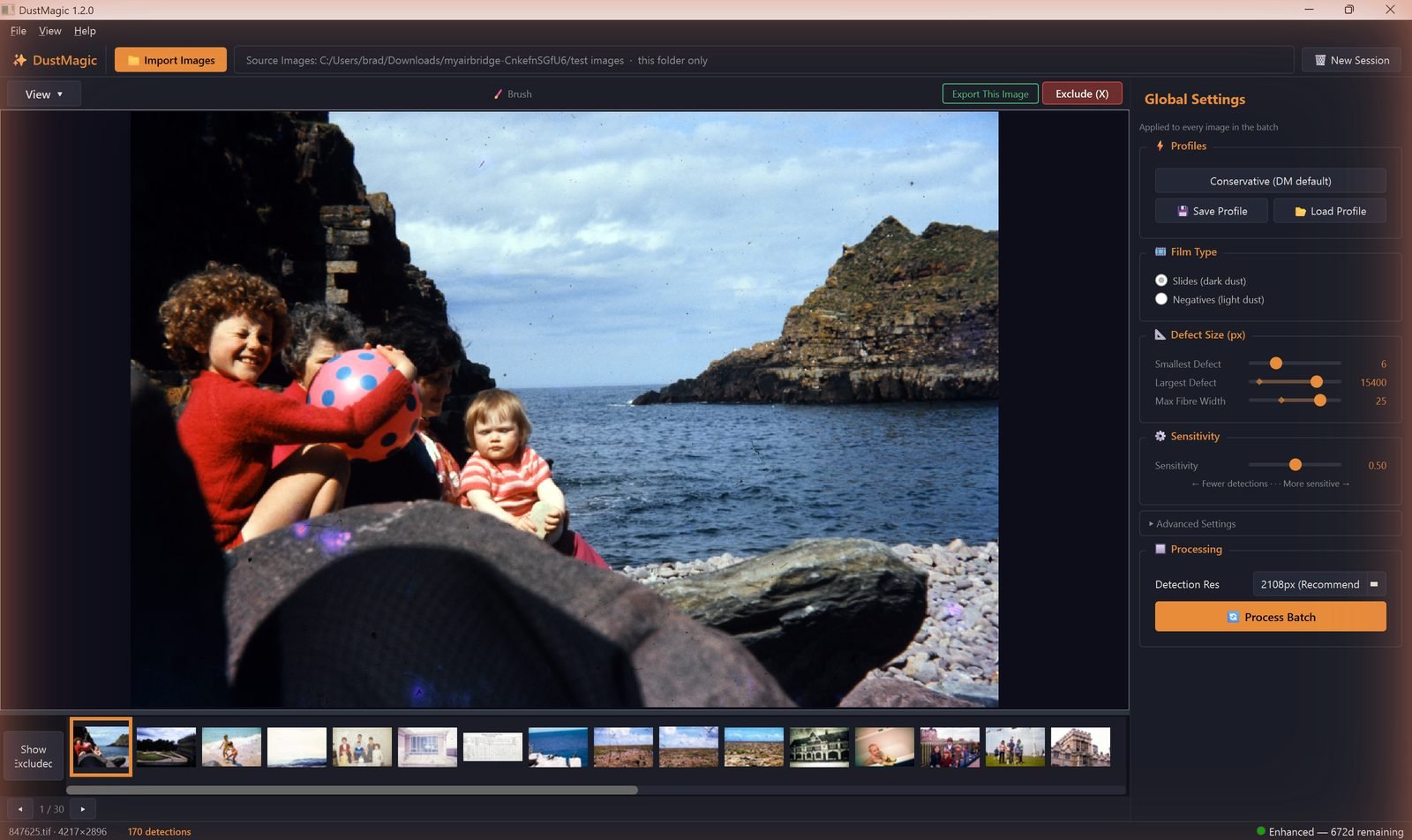Go to the next image arrow
Screen dimensions: 1412x840
click(x=83, y=809)
